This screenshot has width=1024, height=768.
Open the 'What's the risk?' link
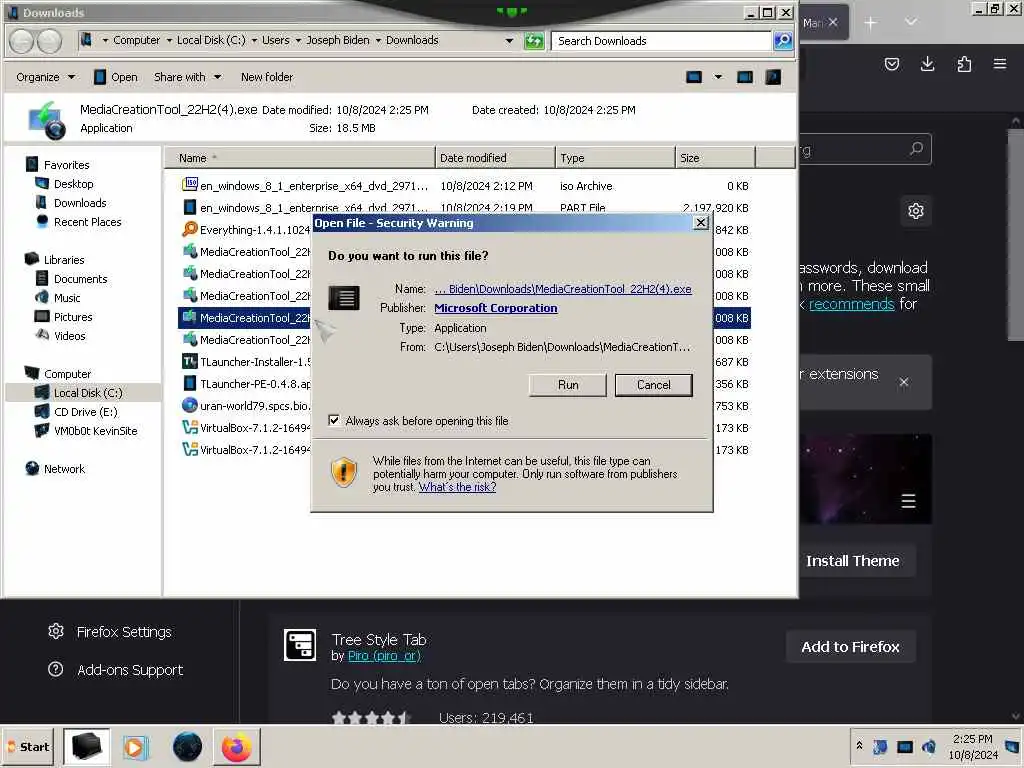pyautogui.click(x=457, y=487)
